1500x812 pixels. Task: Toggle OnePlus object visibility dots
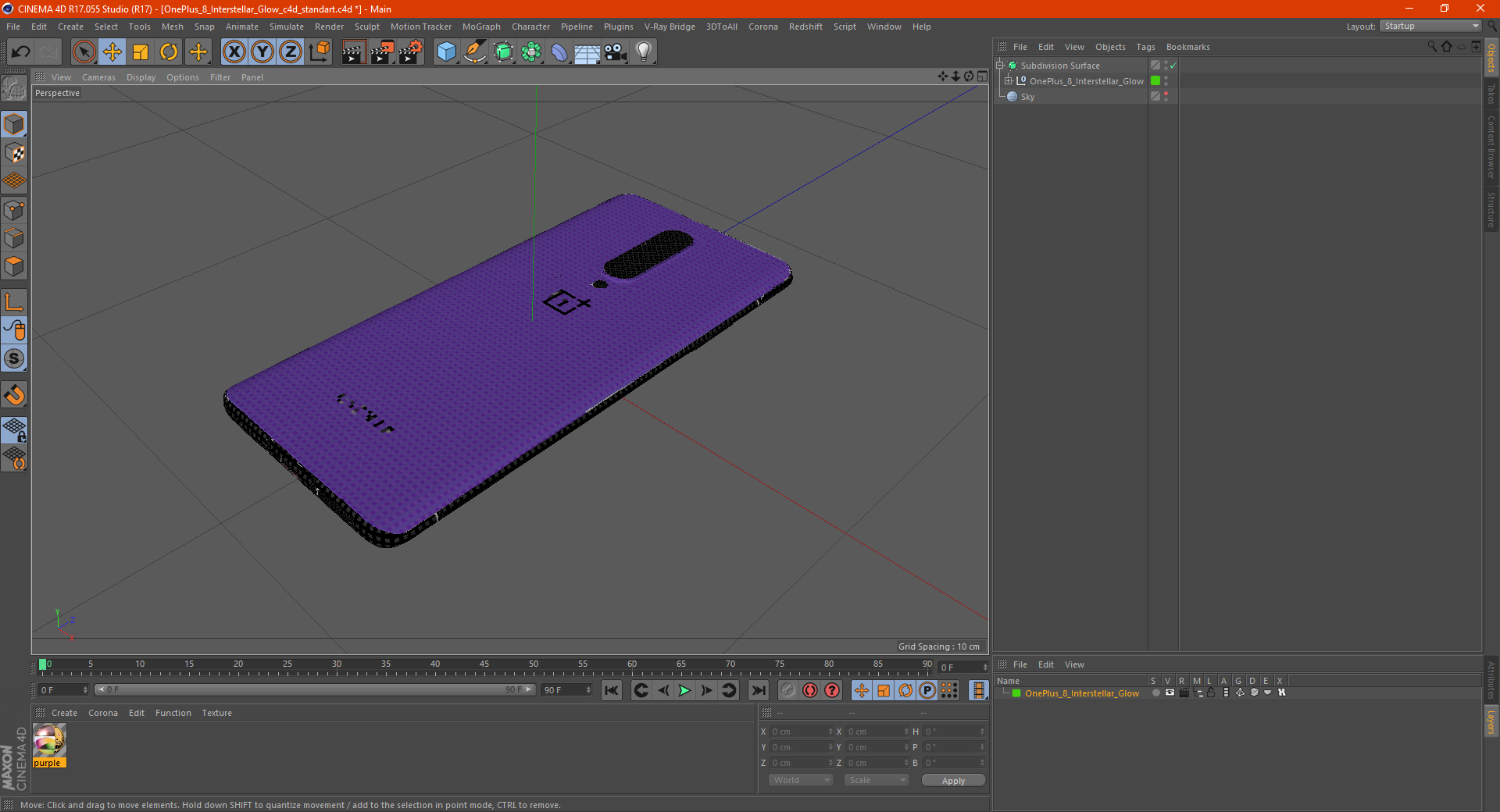tap(1166, 81)
